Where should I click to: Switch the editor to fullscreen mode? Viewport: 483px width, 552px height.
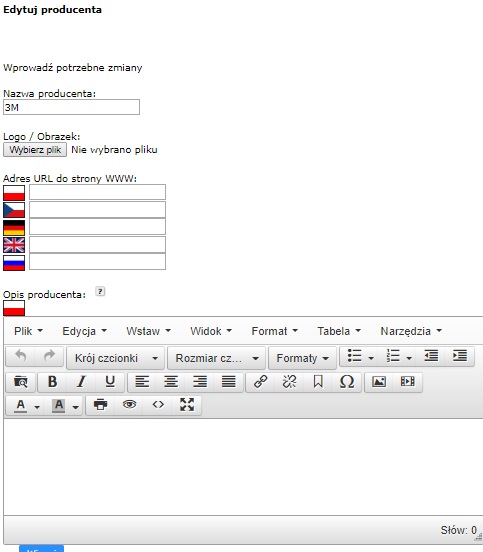(x=187, y=405)
